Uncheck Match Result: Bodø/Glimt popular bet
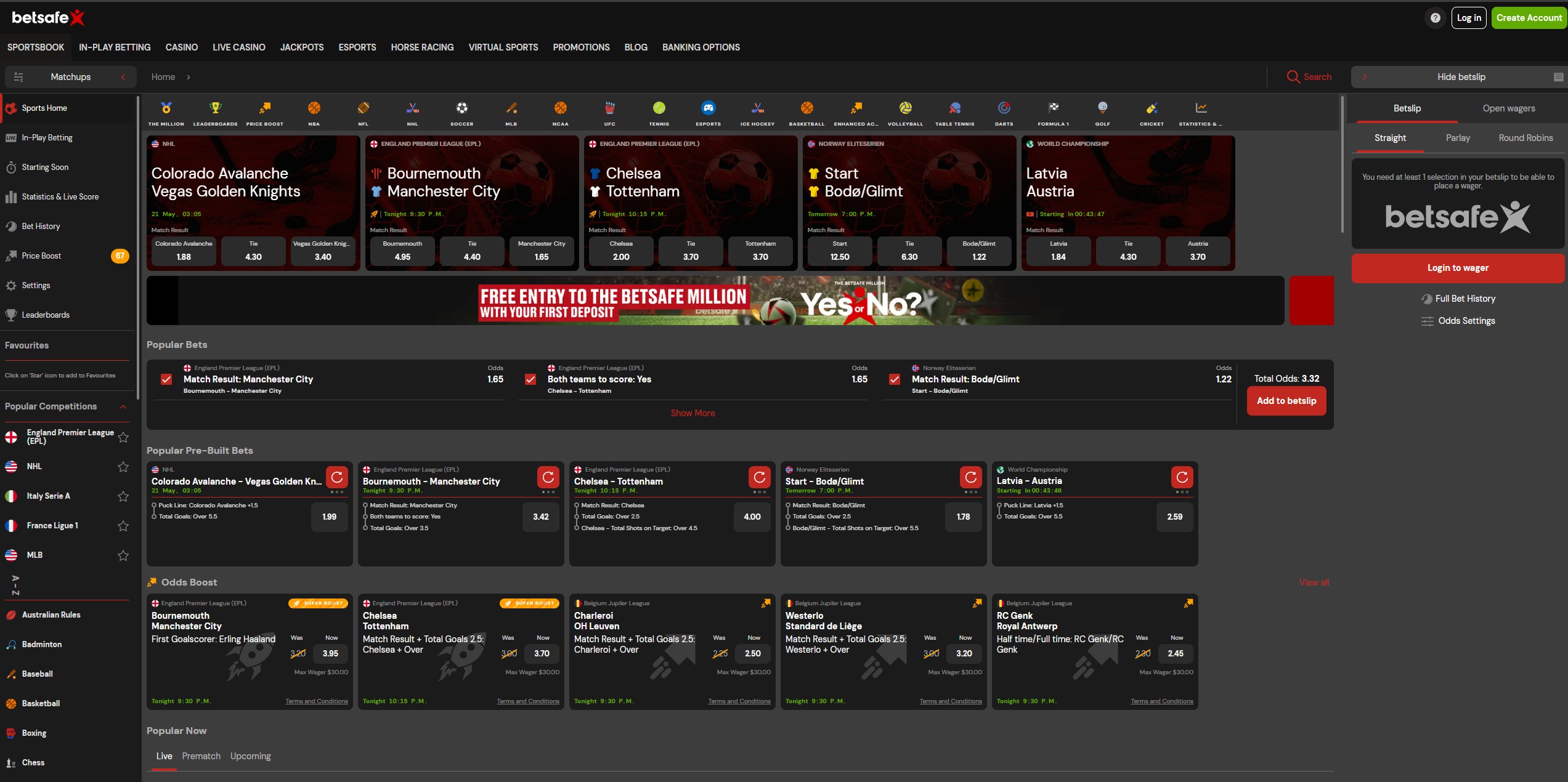This screenshot has width=1568, height=782. pyautogui.click(x=895, y=379)
